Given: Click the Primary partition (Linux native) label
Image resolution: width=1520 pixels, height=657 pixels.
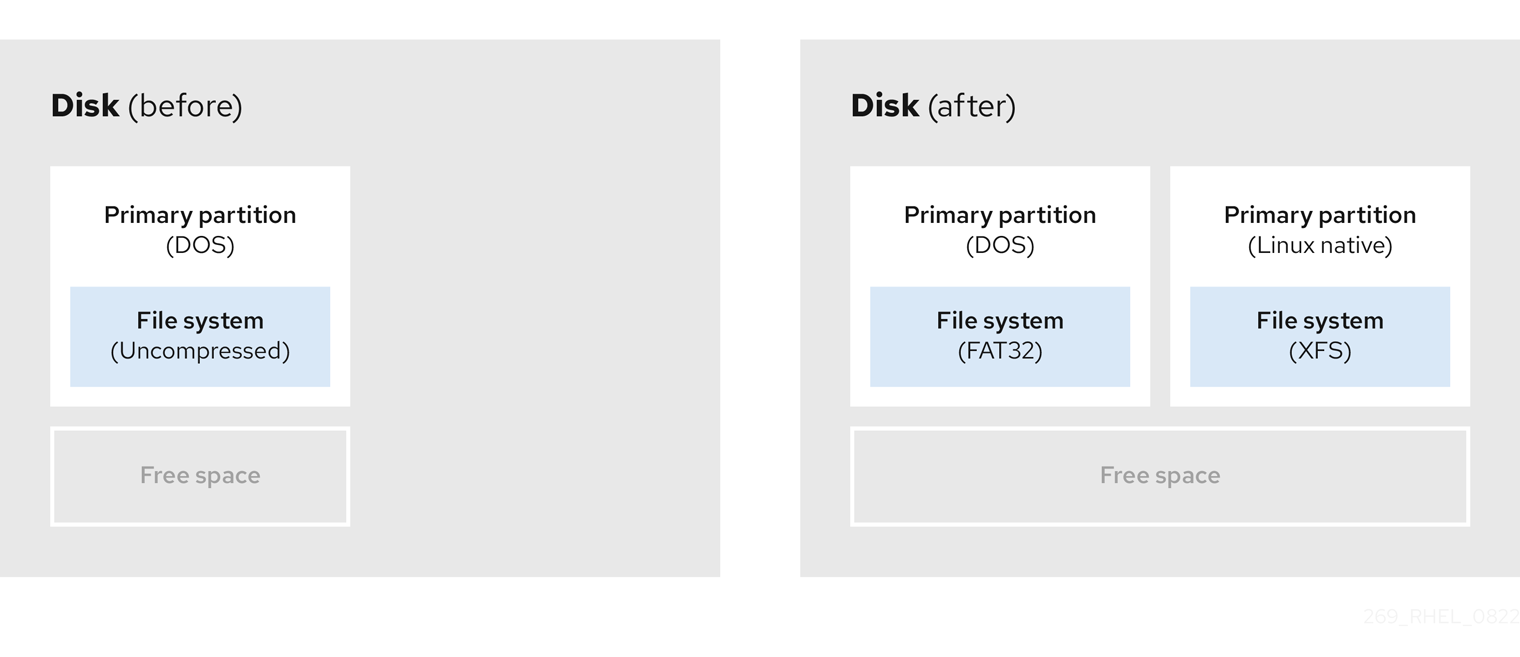Looking at the screenshot, I should [x=1320, y=230].
